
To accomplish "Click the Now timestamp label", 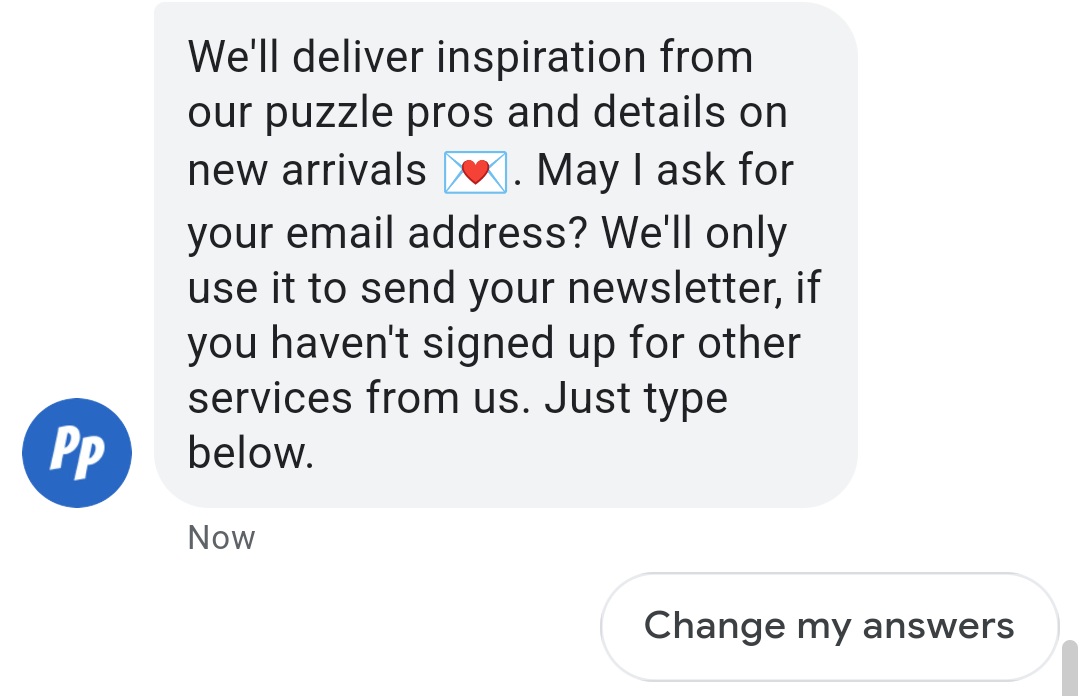I will (220, 537).
